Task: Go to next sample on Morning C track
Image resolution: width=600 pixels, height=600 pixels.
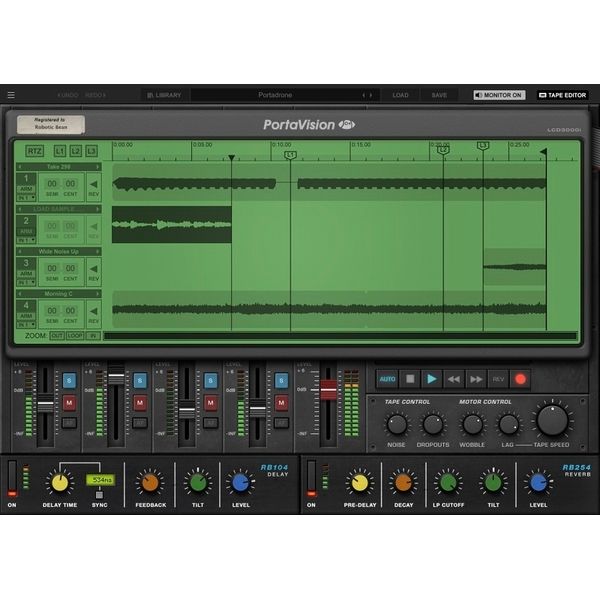Action: click(98, 293)
